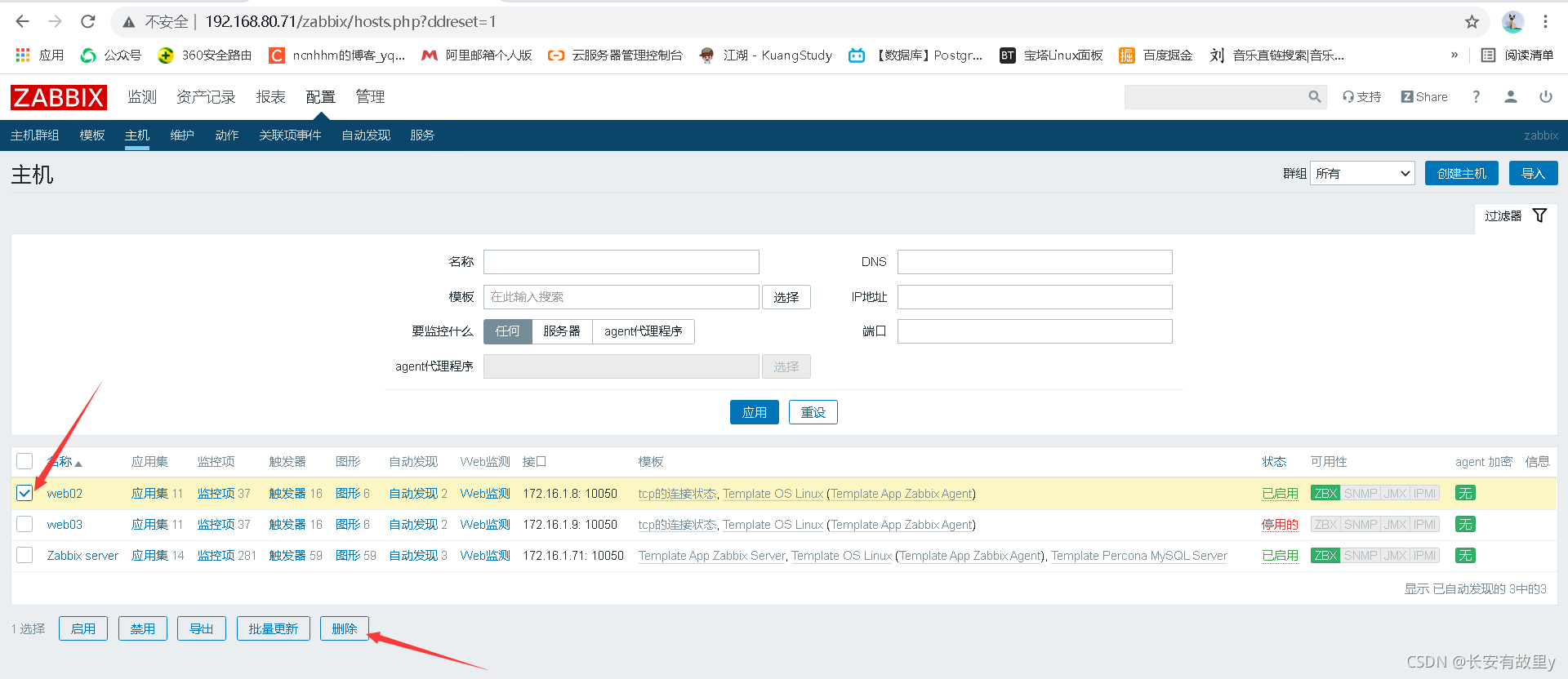The image size is (1568, 679).
Task: Open 报表 main menu
Action: [270, 97]
